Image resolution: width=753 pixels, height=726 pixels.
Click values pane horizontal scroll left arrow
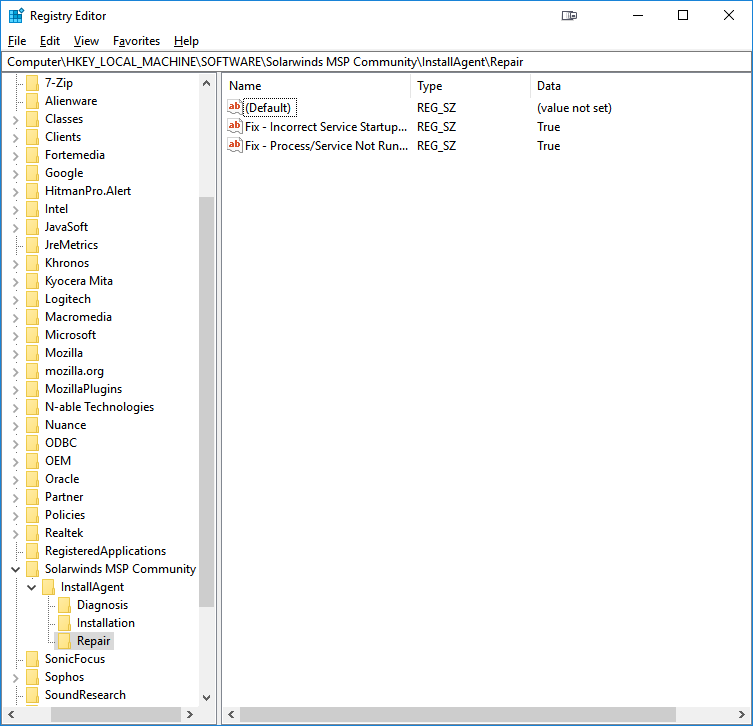tap(231, 714)
